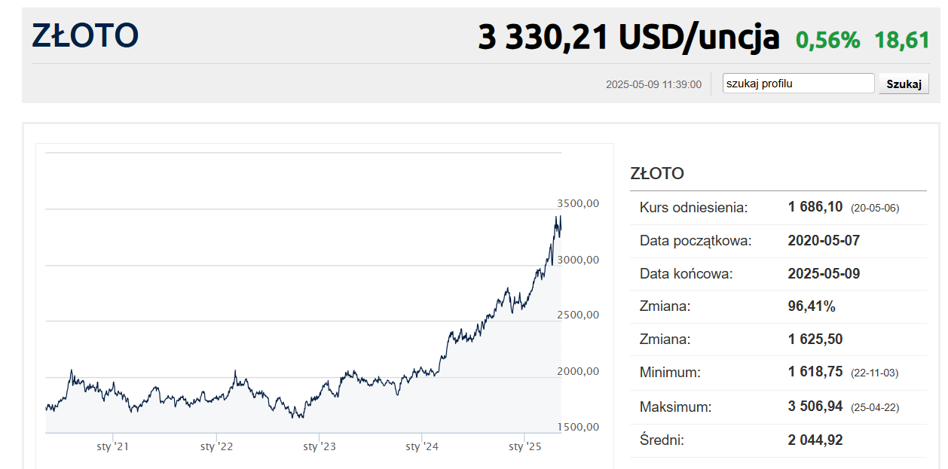Click the 3 330,21 USD/uncja price
This screenshot has width=948, height=469.
(628, 38)
